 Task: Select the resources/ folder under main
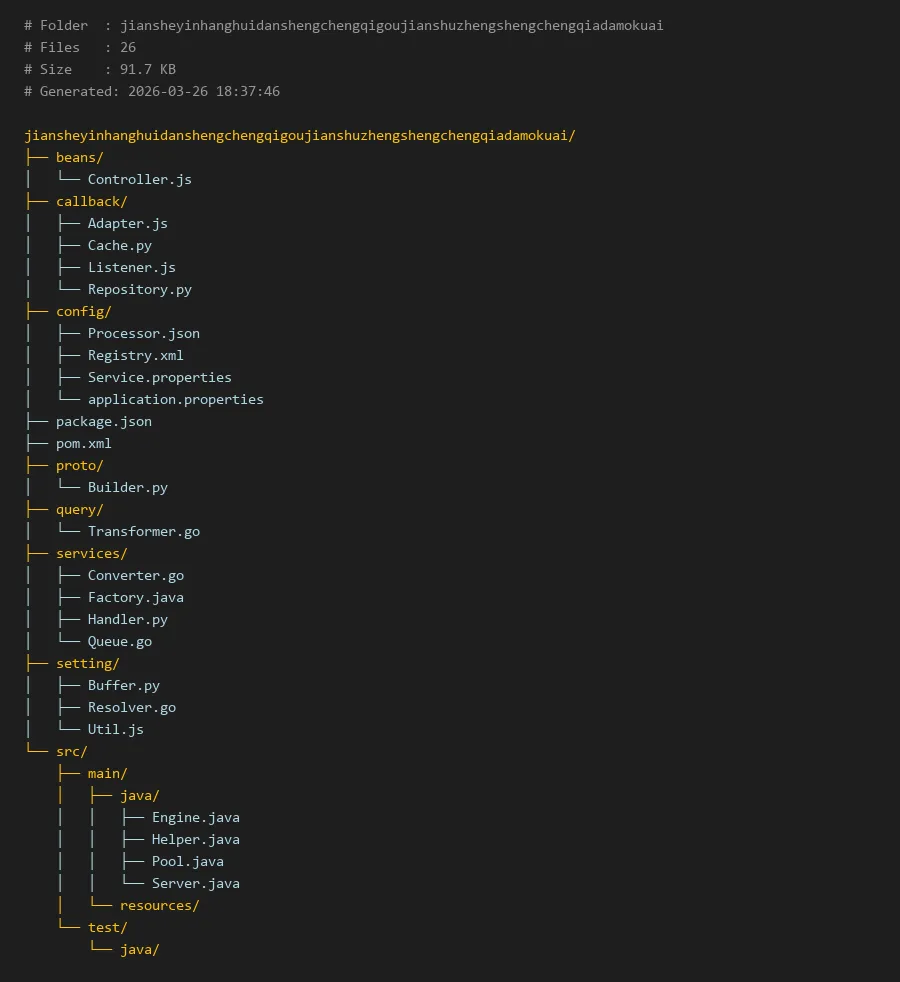pyautogui.click(x=159, y=905)
